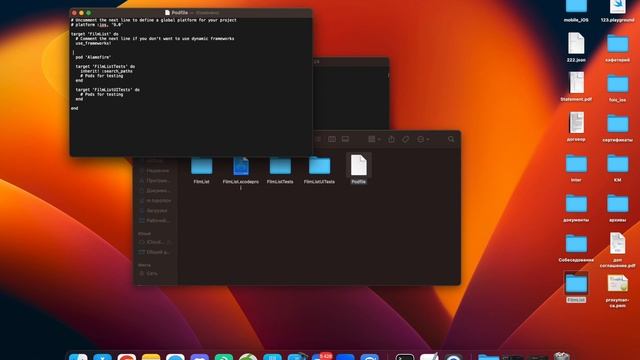The height and width of the screenshot is (360, 640).
Task: Click the Finder search icon
Action: click(x=451, y=139)
